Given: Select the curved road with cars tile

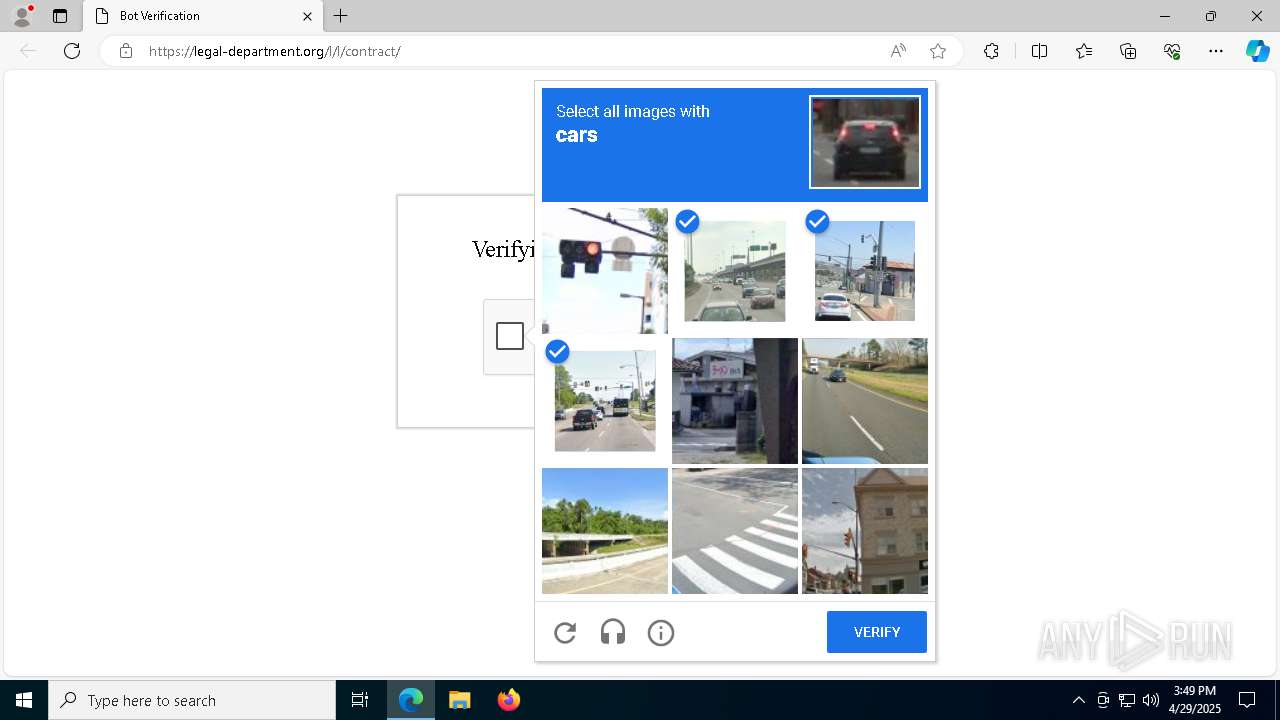Looking at the screenshot, I should [x=865, y=401].
